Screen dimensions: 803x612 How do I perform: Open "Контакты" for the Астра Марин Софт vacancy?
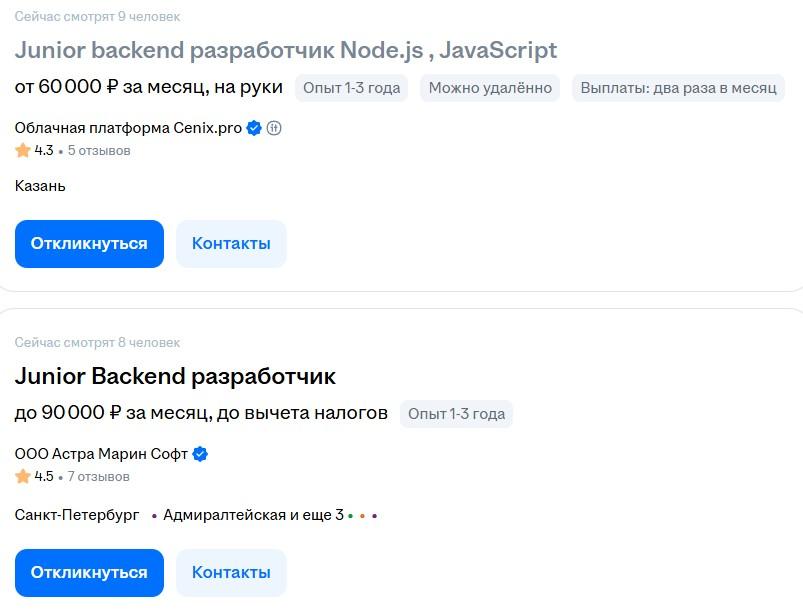click(231, 572)
